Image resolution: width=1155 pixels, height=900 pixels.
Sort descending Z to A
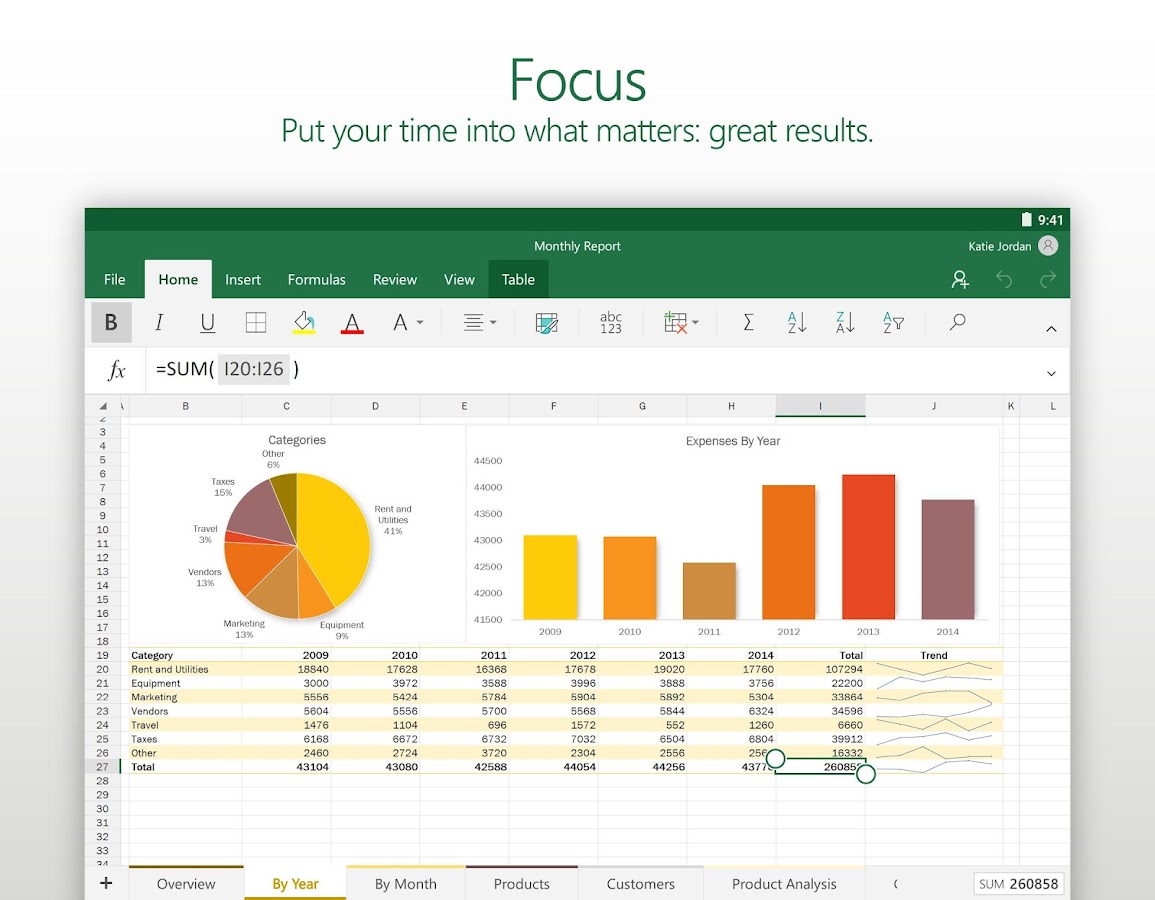coord(845,323)
